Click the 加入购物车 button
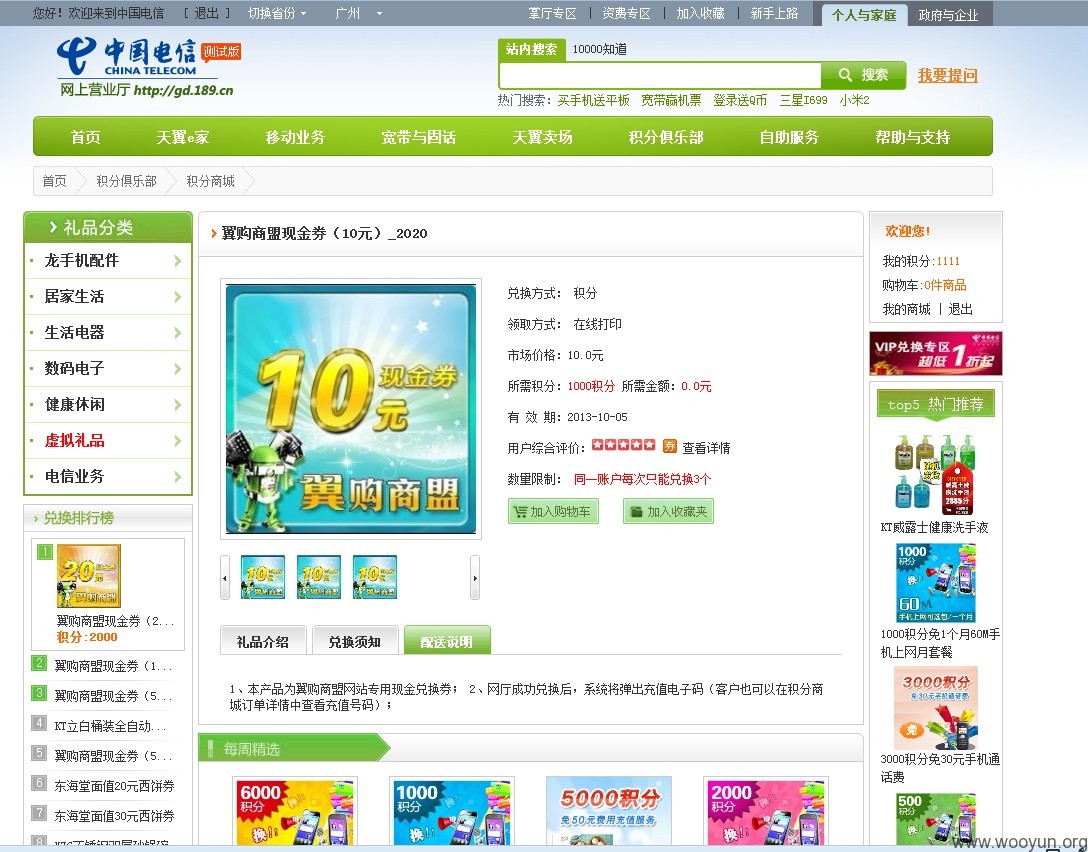 tap(553, 511)
